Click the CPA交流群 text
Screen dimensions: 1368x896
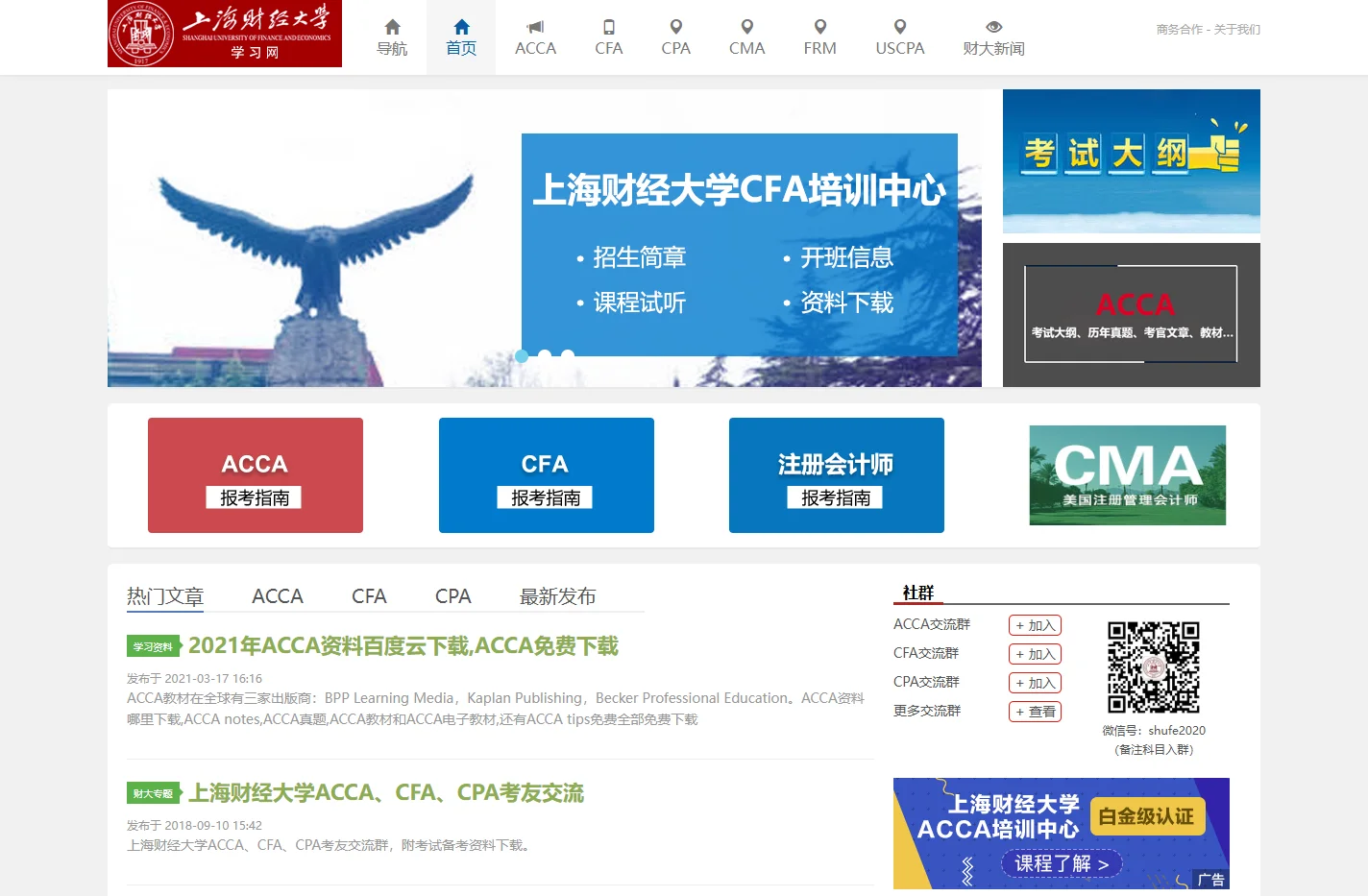[x=926, y=682]
